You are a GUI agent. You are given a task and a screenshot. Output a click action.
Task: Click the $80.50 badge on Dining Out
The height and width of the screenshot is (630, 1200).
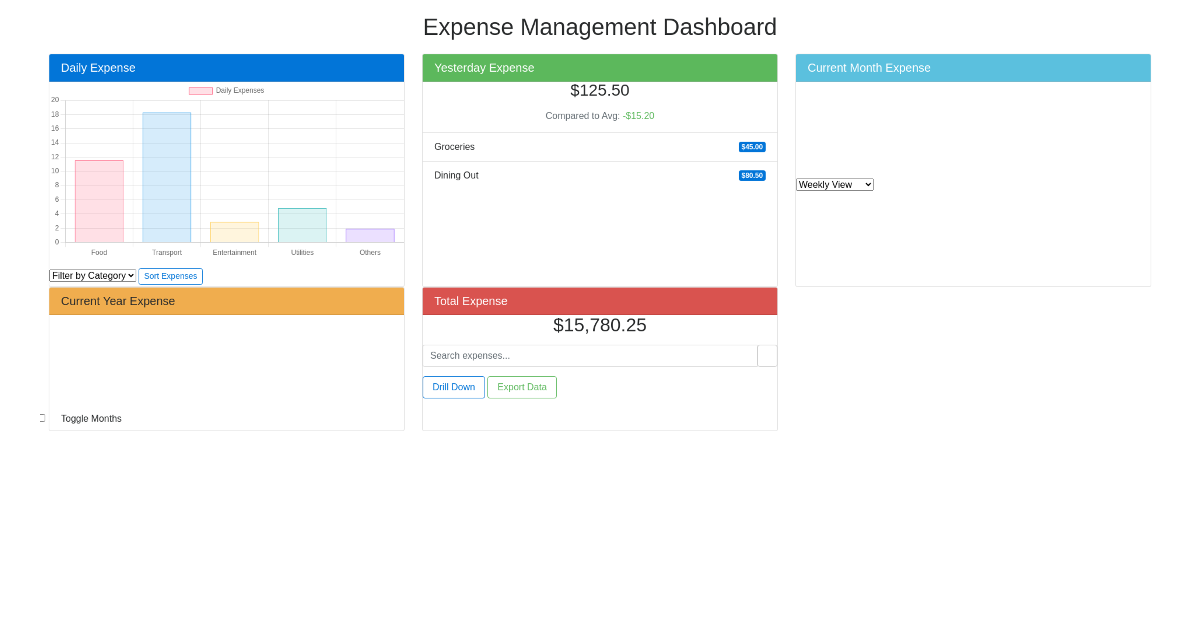pos(752,175)
